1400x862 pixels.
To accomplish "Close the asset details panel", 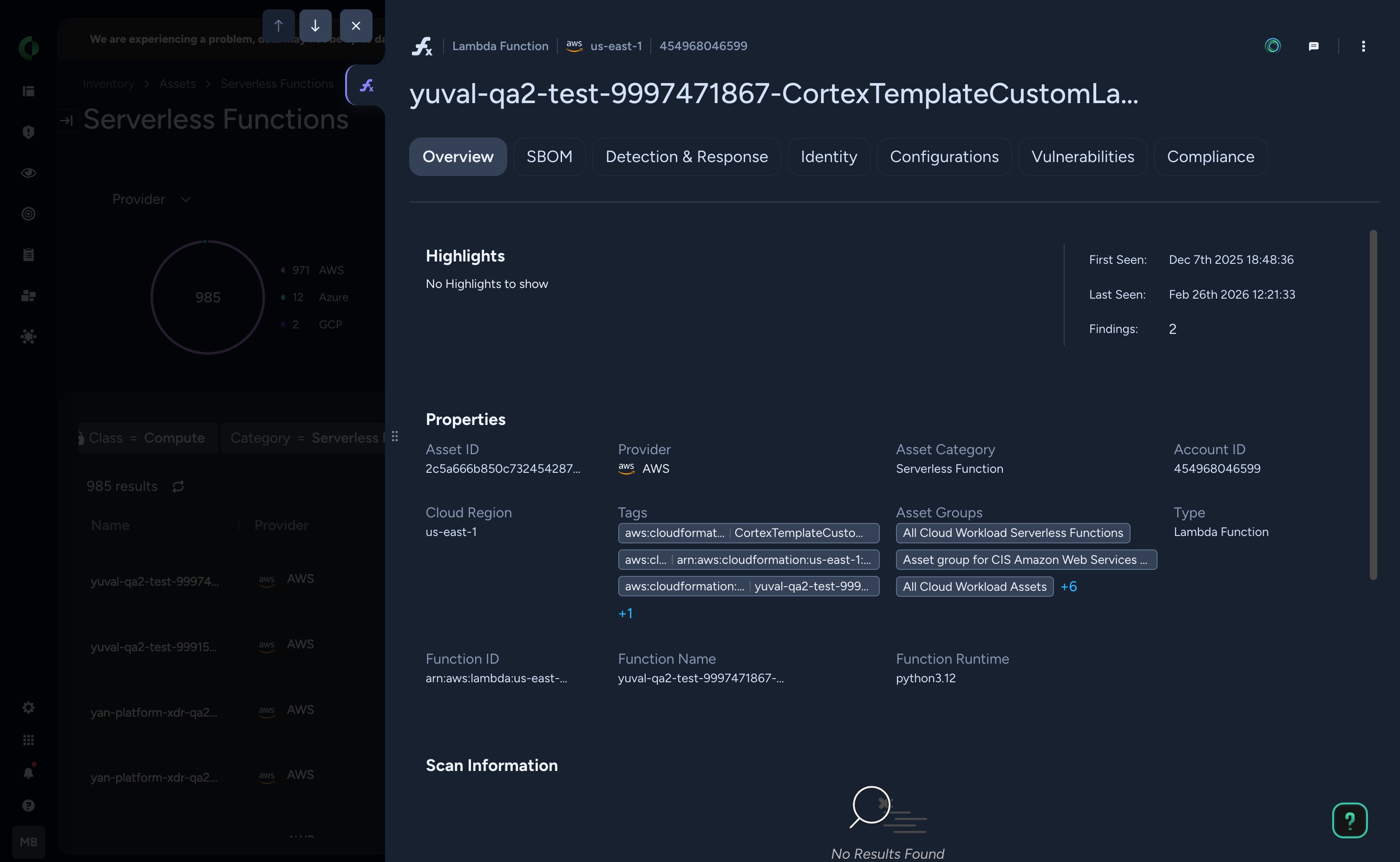I will click(356, 26).
